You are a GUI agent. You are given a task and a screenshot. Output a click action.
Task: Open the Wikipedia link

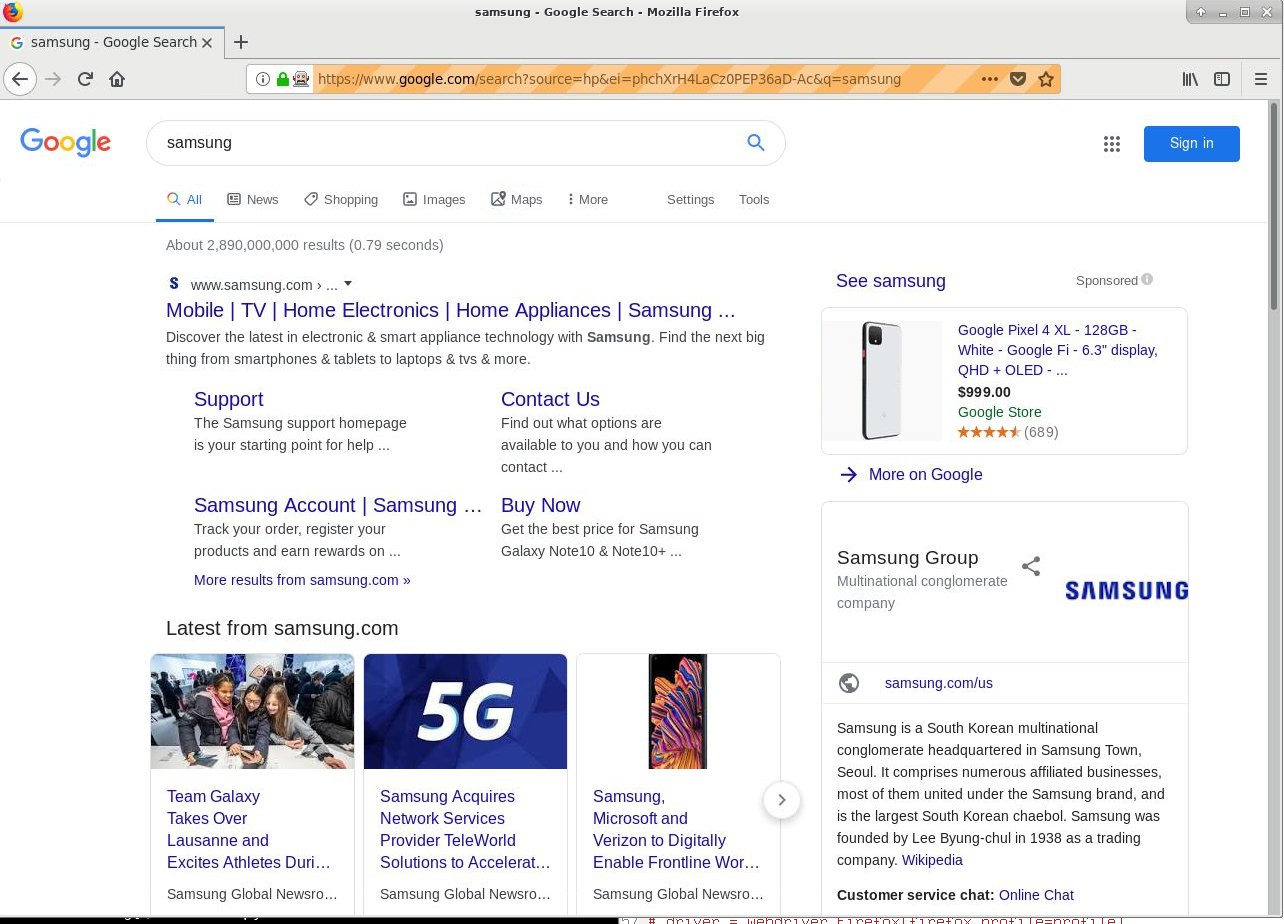(932, 860)
